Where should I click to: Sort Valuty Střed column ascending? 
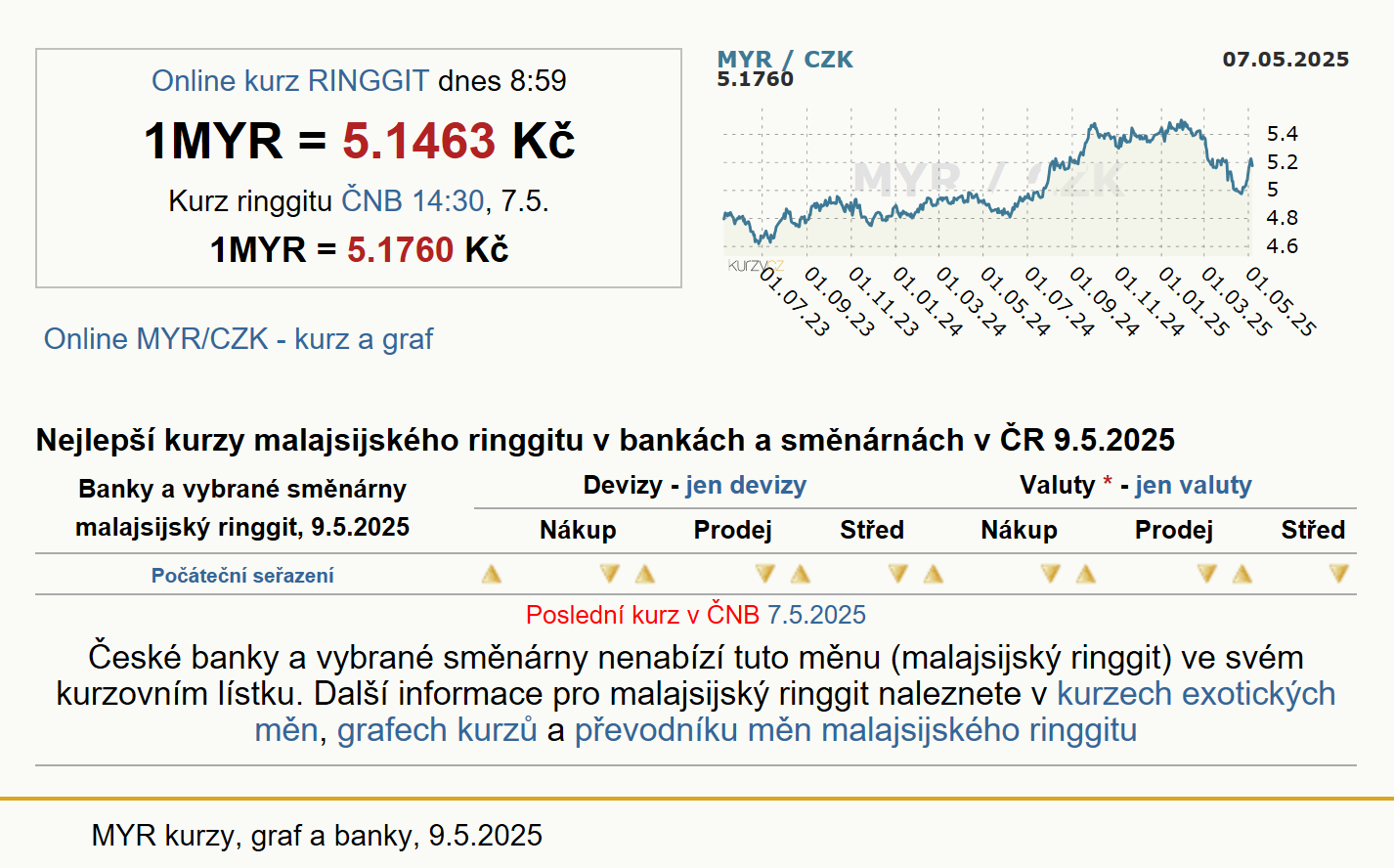(x=1242, y=574)
